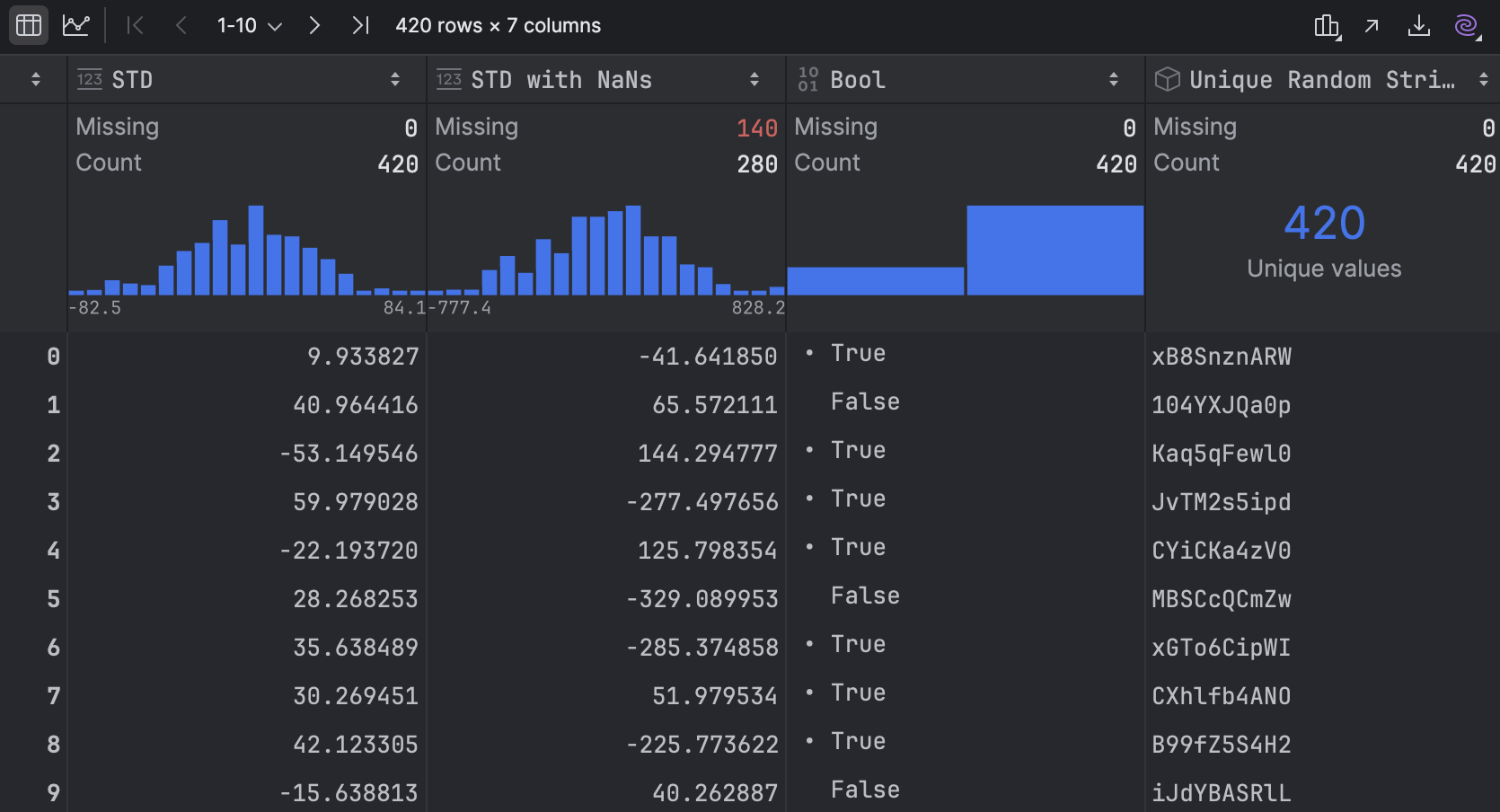Open the AI Assistant actions
Viewport: 1500px width, 812px height.
1467,26
